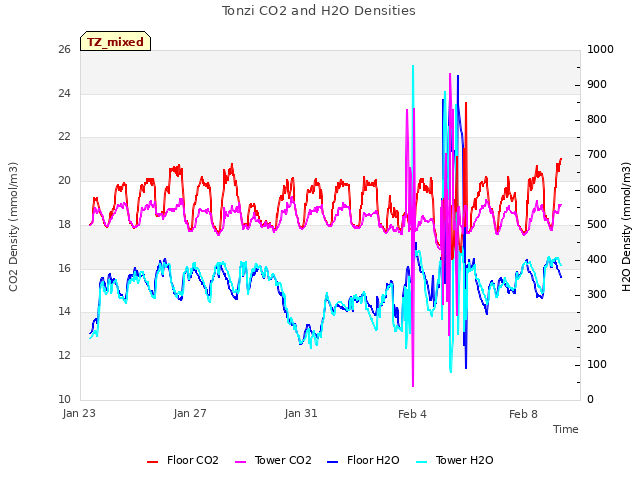This screenshot has width=640, height=480.
Task: Select the Tower H2O legend label
Action: coord(464,460)
